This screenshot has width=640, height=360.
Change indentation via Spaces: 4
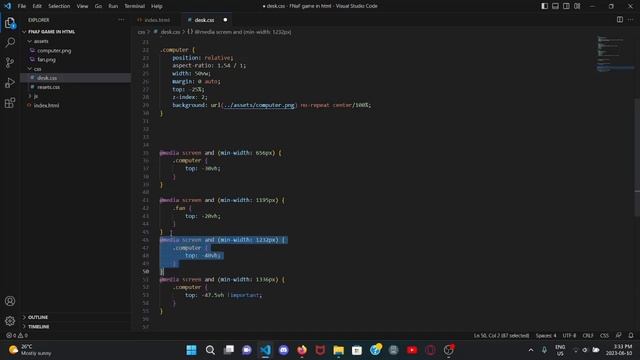pos(546,335)
